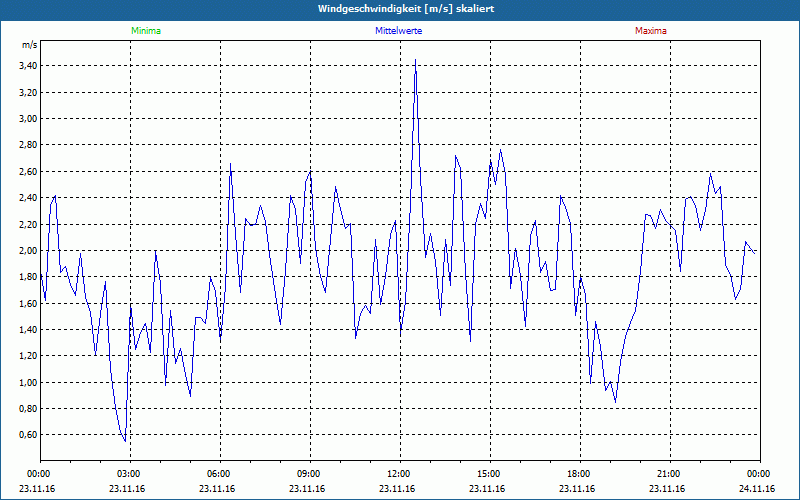Click the 1,00 y-axis value

click(29, 383)
